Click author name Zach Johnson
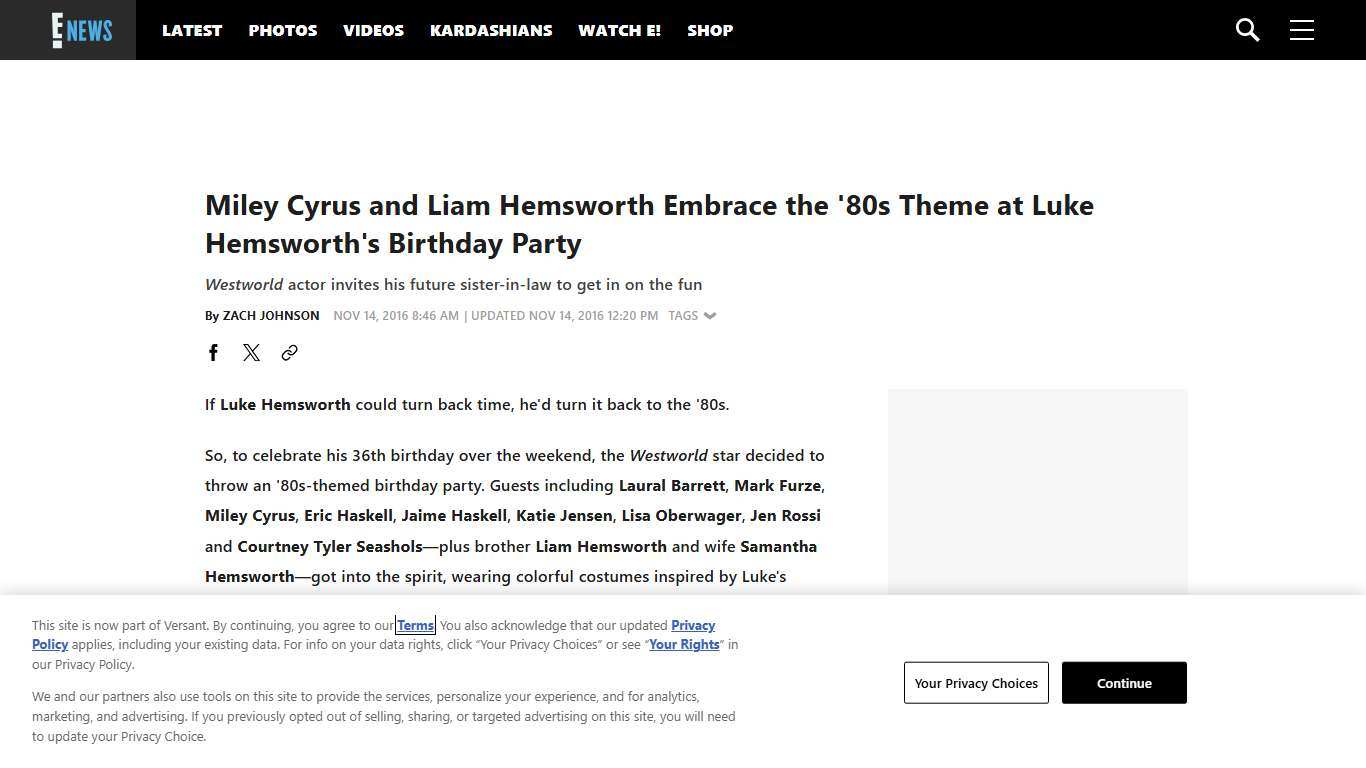The width and height of the screenshot is (1366, 768). click(x=271, y=316)
